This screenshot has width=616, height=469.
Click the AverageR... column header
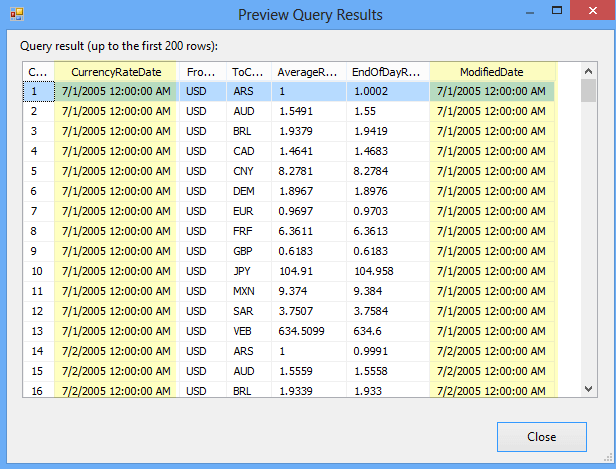click(x=309, y=72)
